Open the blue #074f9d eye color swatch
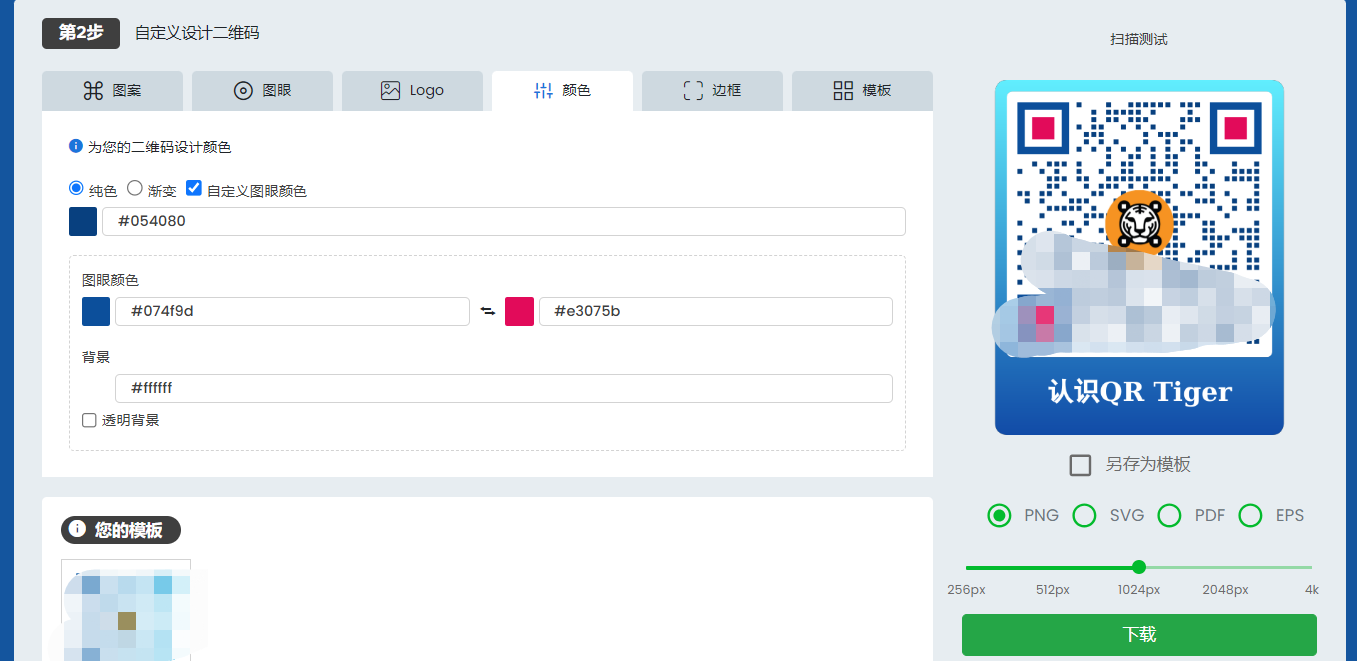 pyautogui.click(x=96, y=311)
